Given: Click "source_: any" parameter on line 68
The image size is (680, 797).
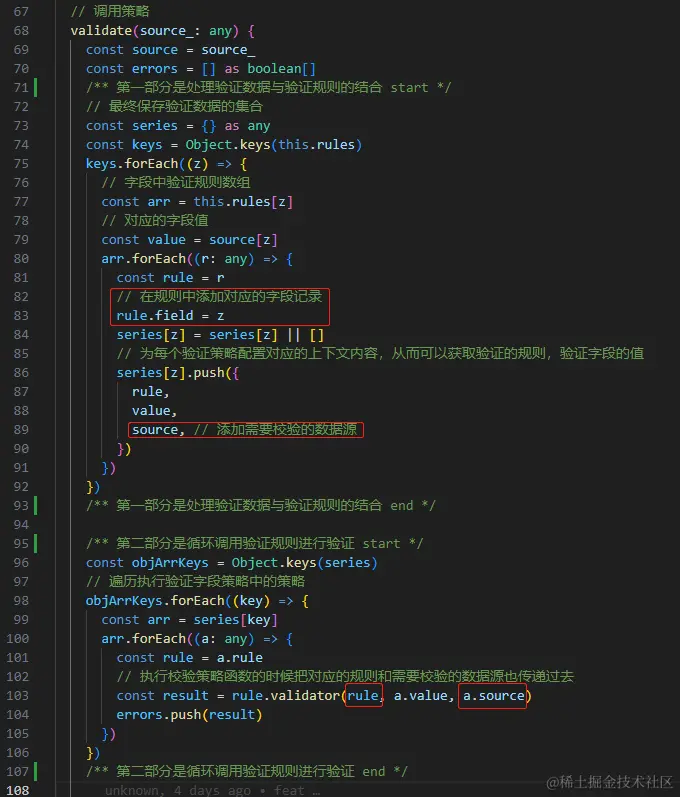Looking at the screenshot, I should (x=186, y=31).
